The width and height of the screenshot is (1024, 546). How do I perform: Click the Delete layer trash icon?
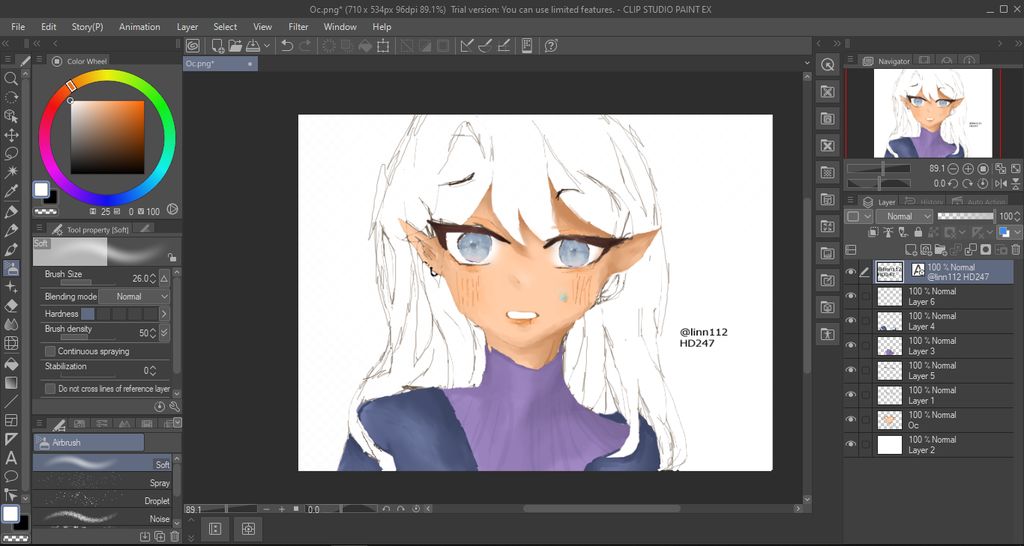[1016, 249]
